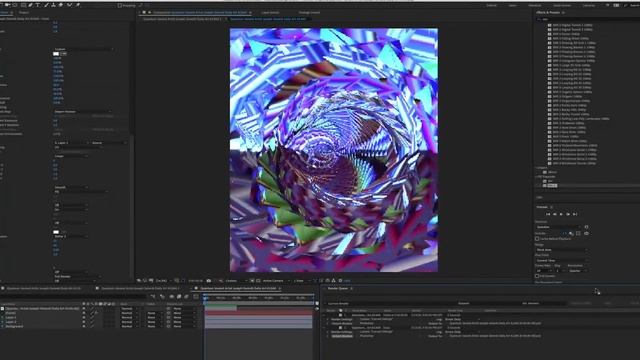This screenshot has width=640, height=360.
Task: Toggle eye on the second timeline layer
Action: click(84, 313)
